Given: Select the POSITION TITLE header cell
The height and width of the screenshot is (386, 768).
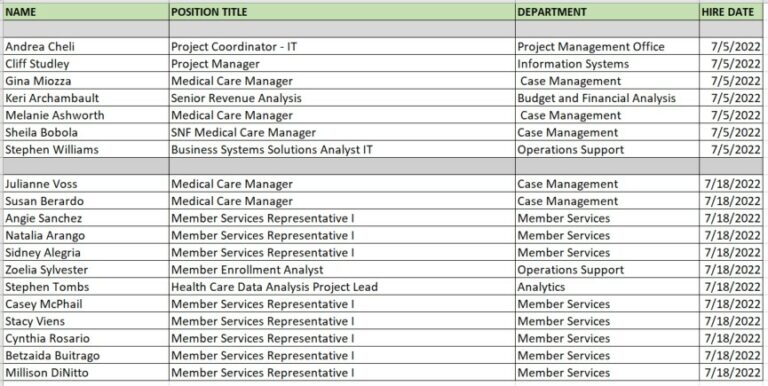Looking at the screenshot, I should (342, 12).
